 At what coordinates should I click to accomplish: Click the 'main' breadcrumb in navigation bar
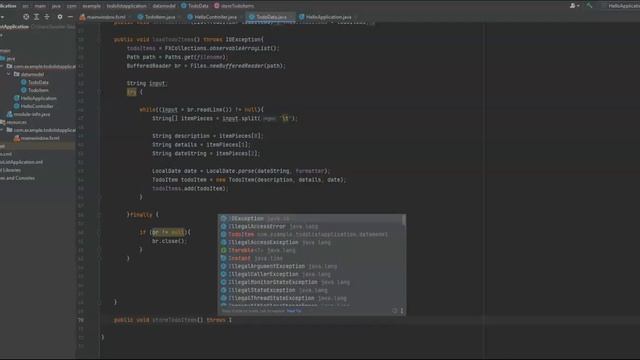coord(40,6)
